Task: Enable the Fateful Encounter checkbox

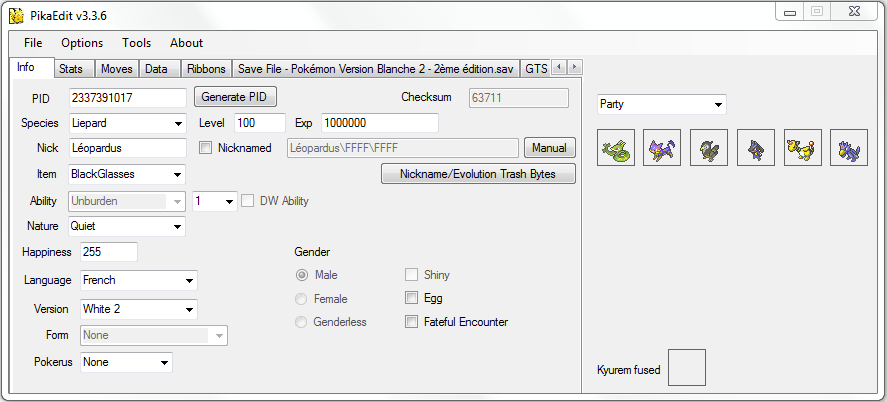Action: tap(411, 322)
